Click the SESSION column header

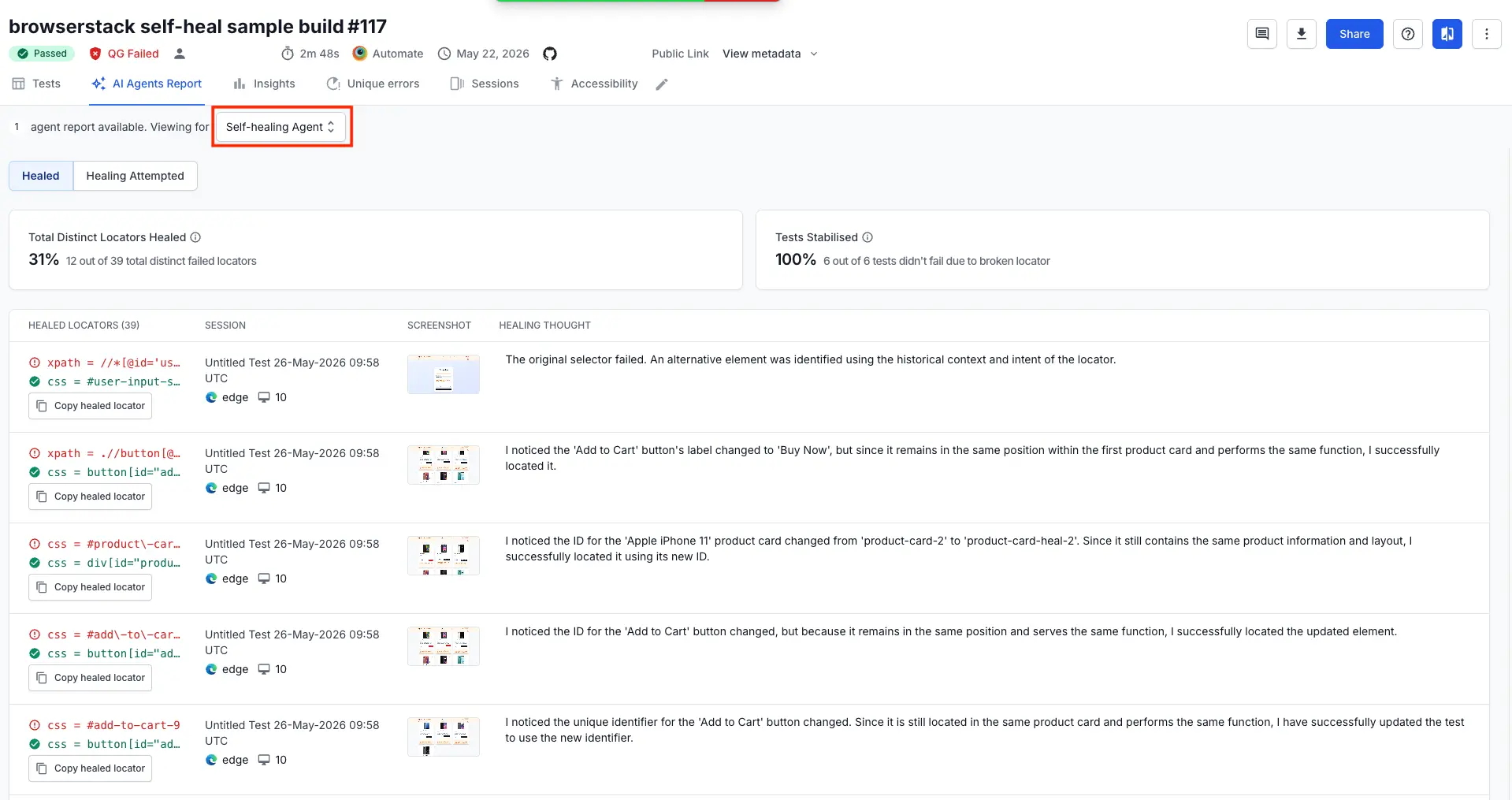tap(225, 326)
